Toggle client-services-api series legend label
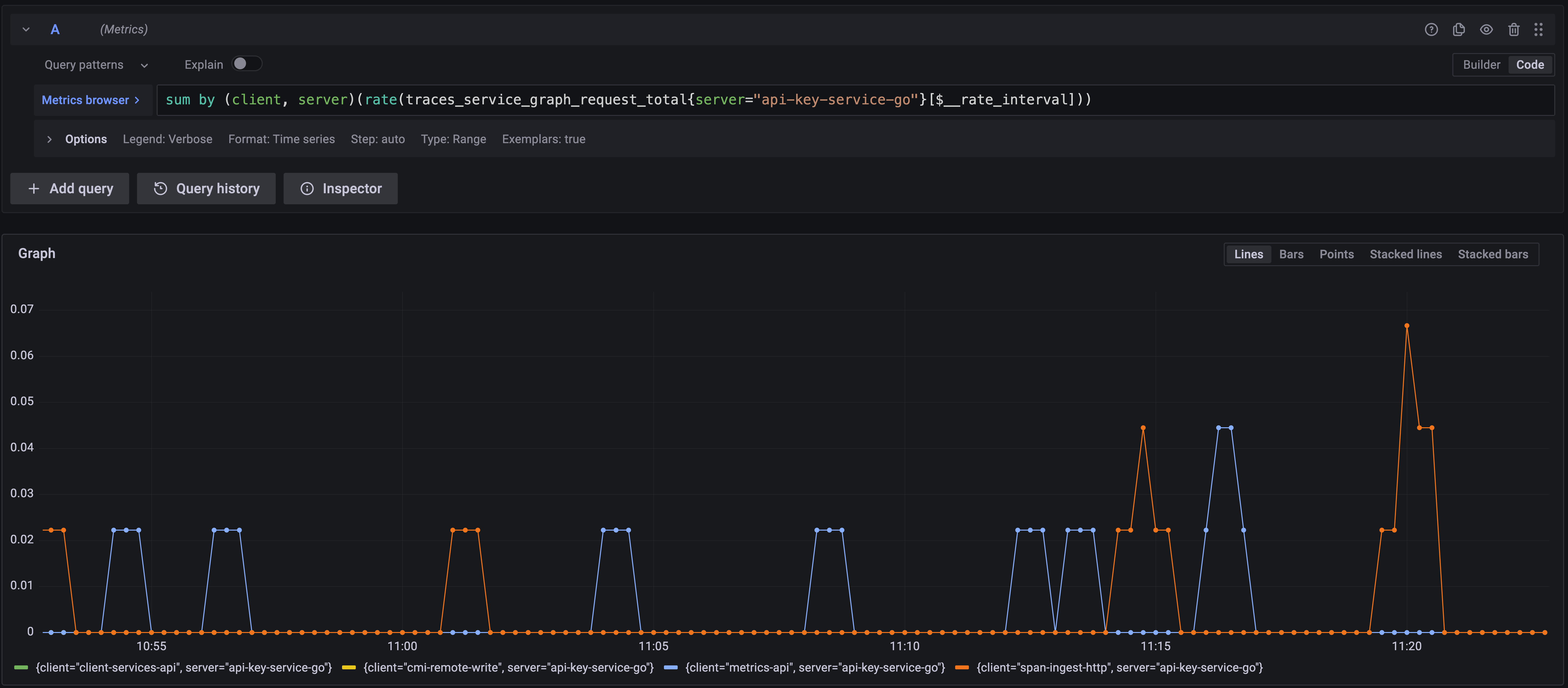 click(x=184, y=668)
